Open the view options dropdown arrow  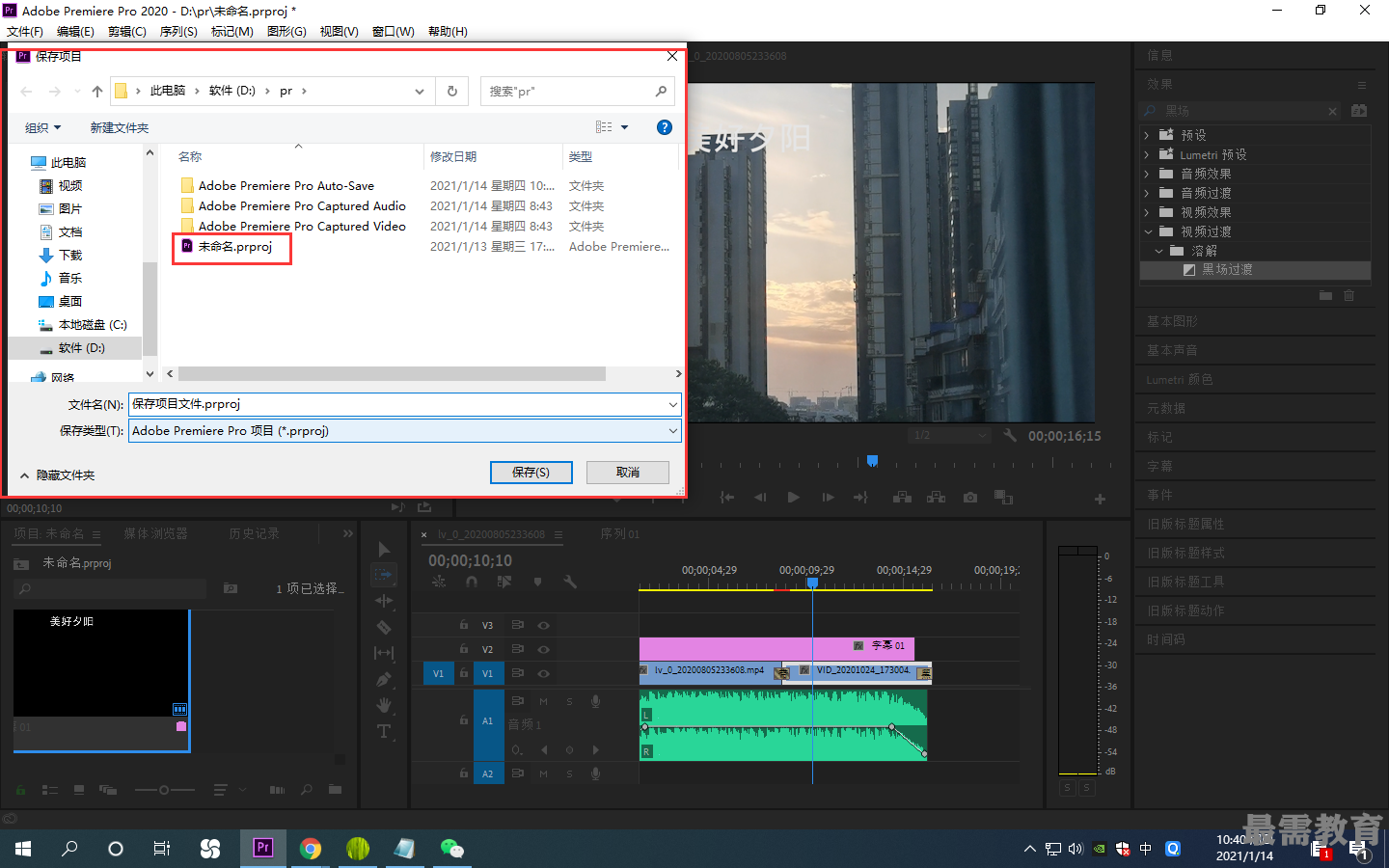click(x=624, y=127)
